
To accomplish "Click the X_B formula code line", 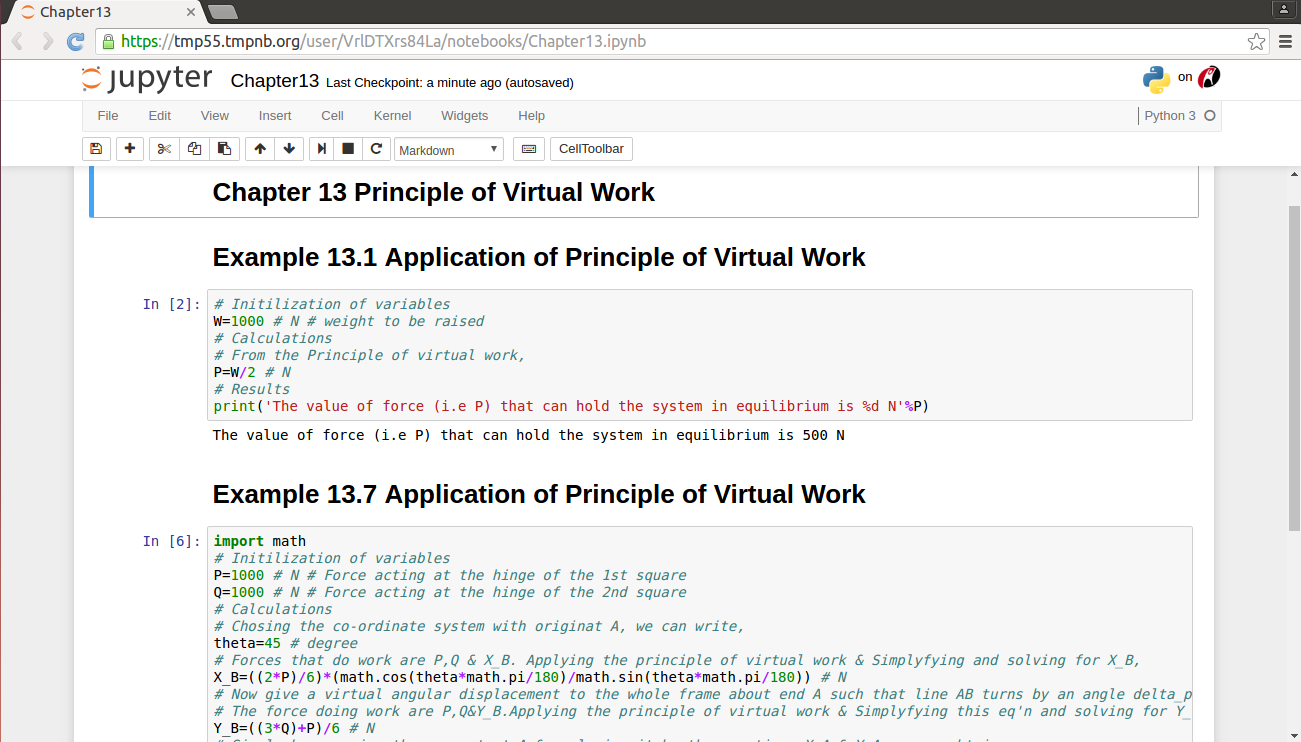I will tap(530, 677).
